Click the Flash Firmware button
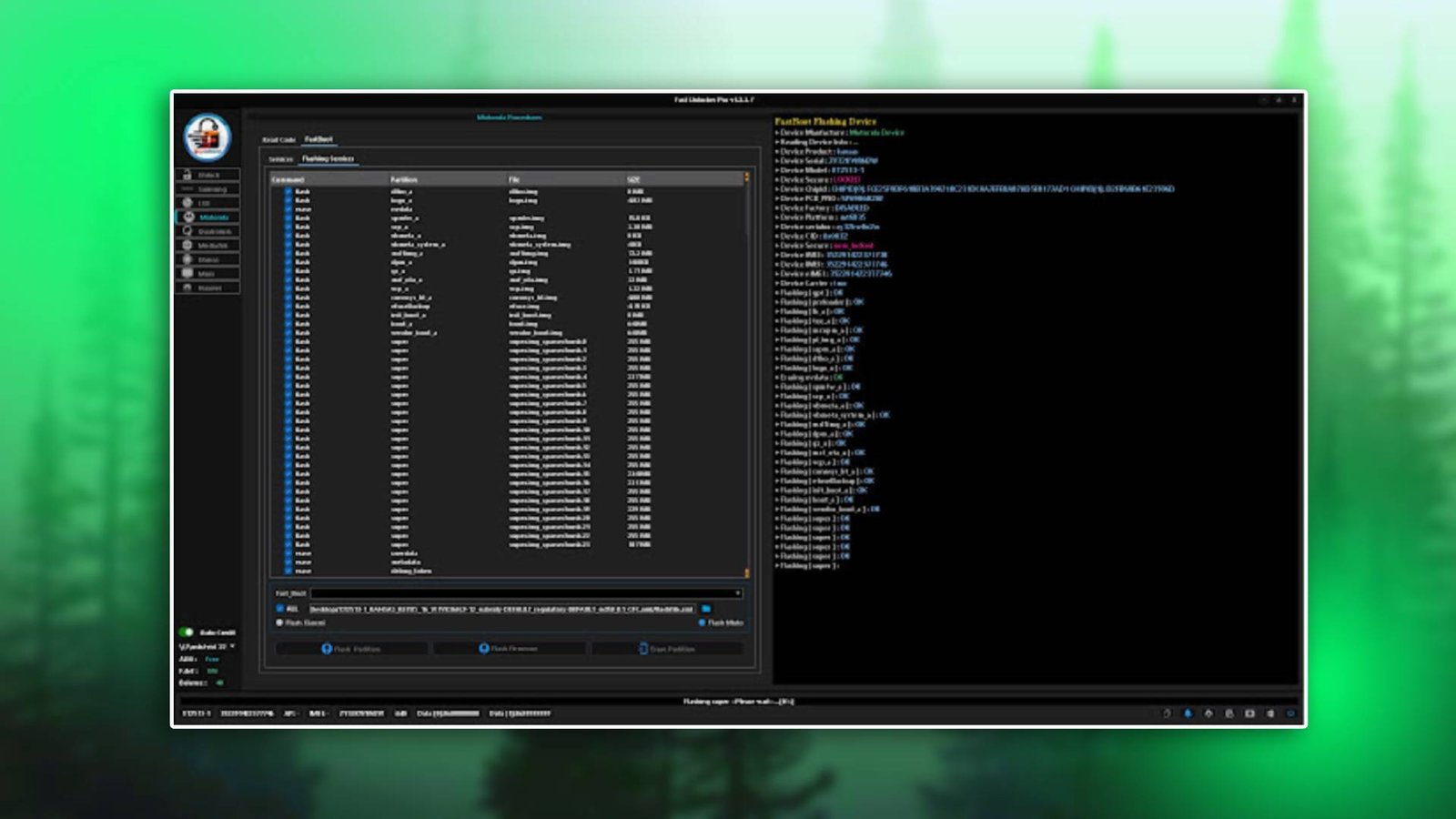The height and width of the screenshot is (819, 1456). (508, 649)
